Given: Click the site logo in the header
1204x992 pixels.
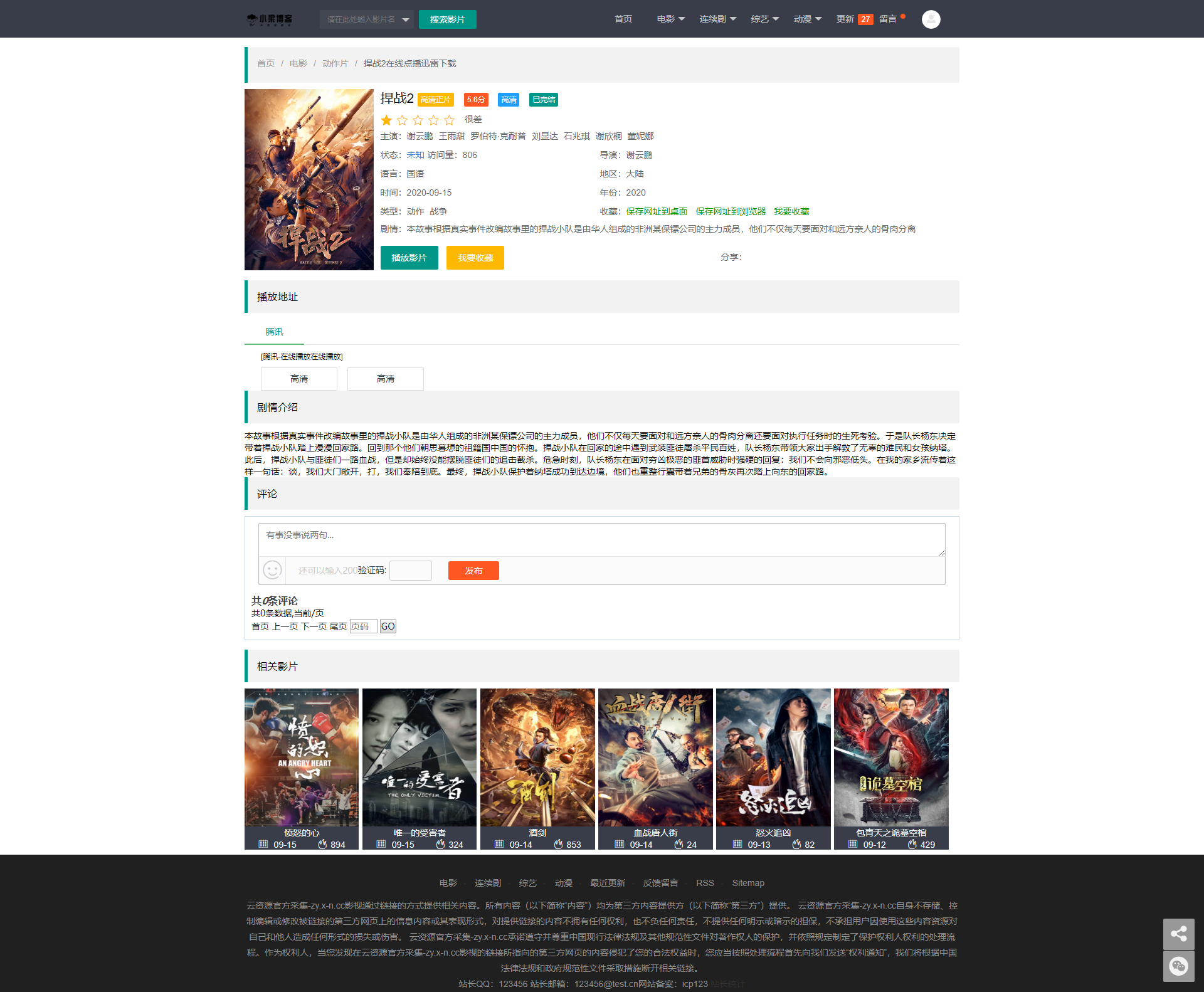Looking at the screenshot, I should [x=270, y=19].
